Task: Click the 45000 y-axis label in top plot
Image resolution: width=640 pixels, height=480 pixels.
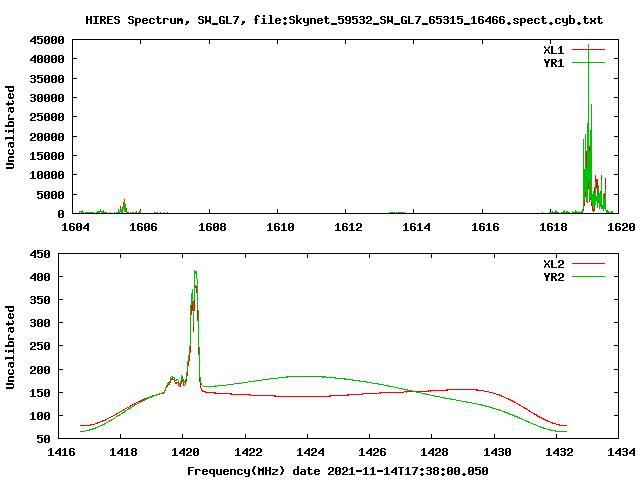Action: click(x=47, y=40)
